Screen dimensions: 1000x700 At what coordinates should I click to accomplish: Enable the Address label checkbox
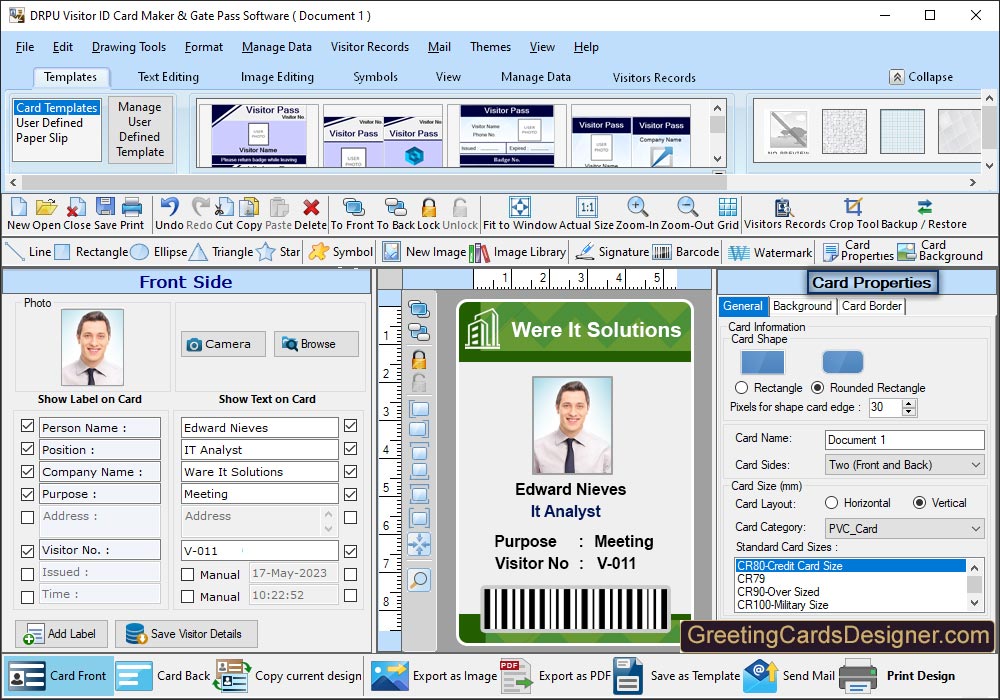(x=27, y=517)
